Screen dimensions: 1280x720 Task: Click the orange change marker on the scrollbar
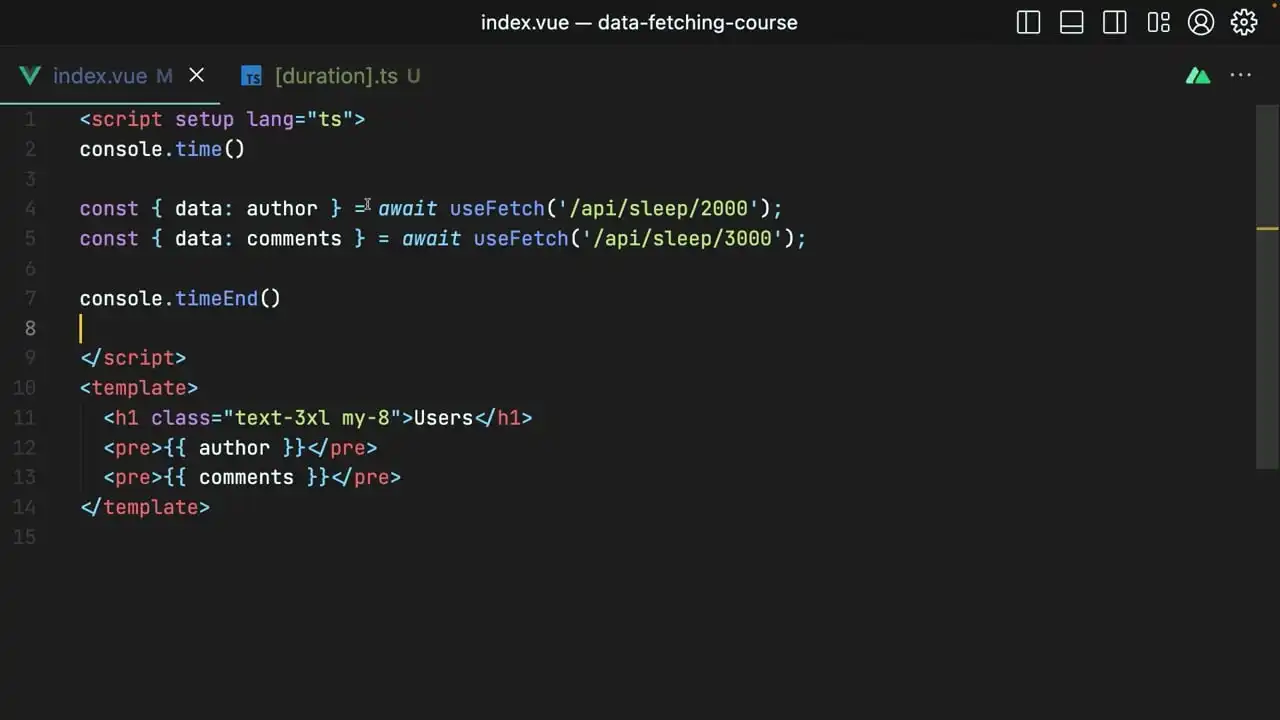point(1265,228)
